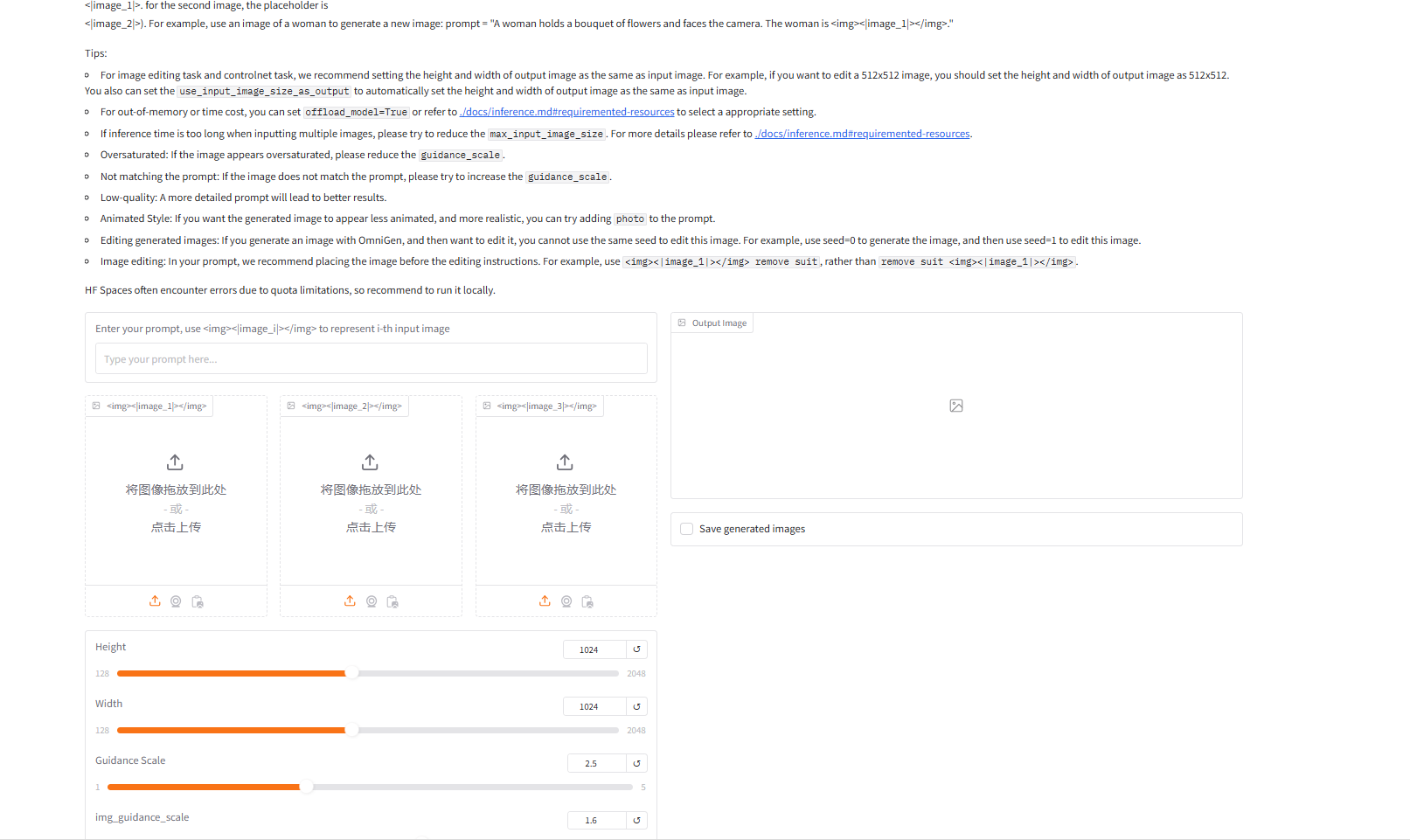Reset the img_guidance_scale value
The image size is (1410, 840).
point(636,820)
